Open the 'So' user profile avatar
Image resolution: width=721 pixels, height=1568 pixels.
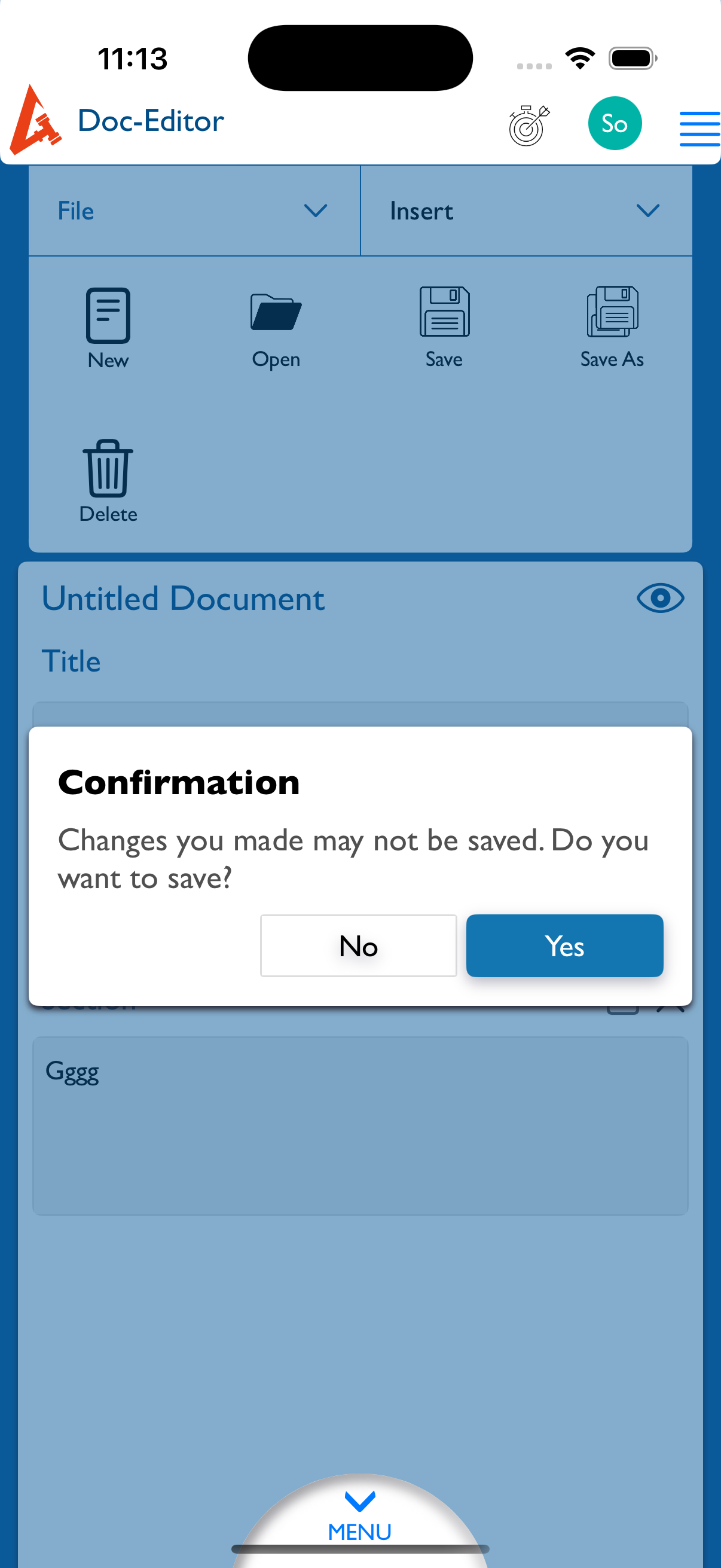tap(615, 124)
